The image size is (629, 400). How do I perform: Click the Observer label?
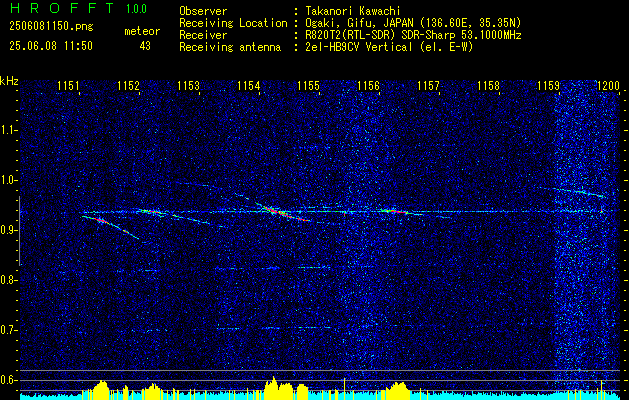click(x=203, y=11)
